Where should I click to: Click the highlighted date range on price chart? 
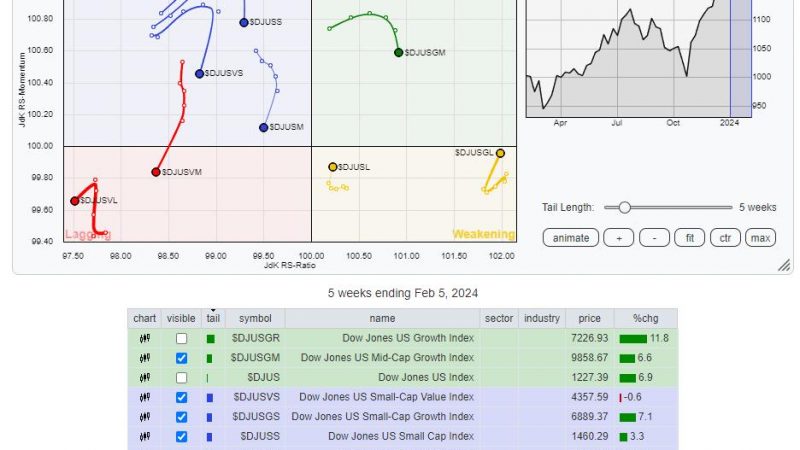(x=741, y=58)
